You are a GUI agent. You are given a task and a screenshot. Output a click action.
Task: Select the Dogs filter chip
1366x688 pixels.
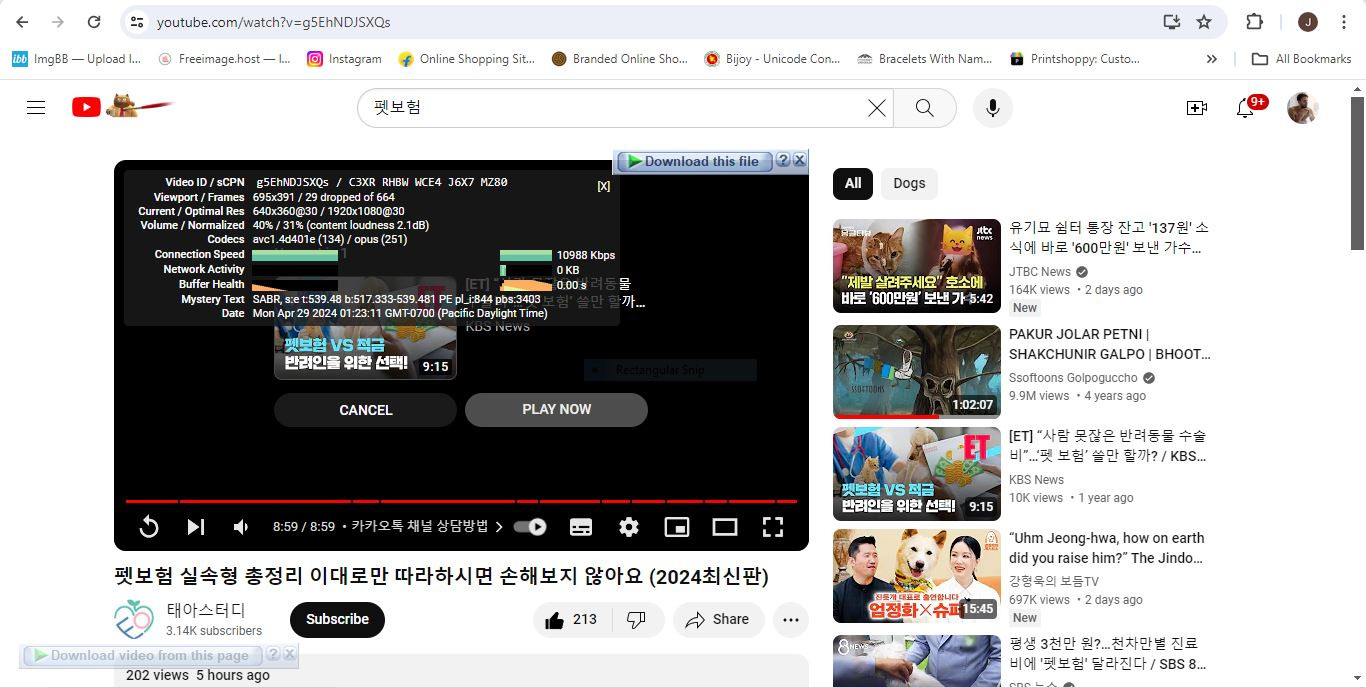(909, 183)
